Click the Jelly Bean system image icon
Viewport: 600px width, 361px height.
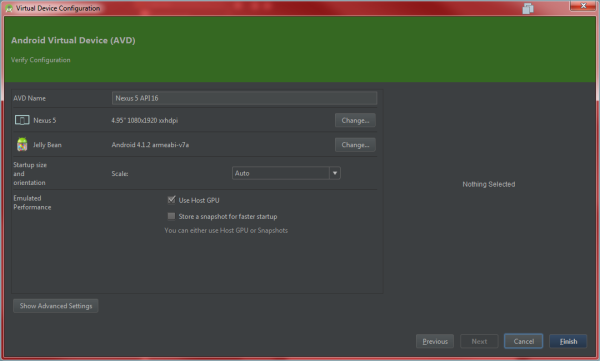point(22,144)
